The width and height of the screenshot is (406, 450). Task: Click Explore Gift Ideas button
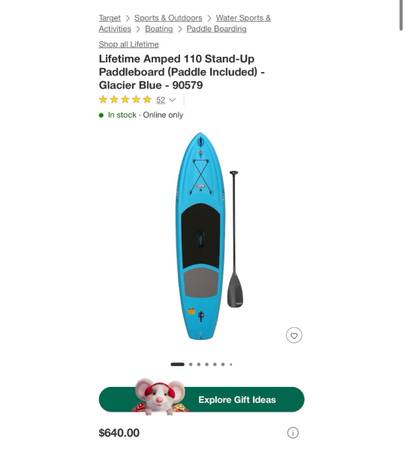pos(201,399)
